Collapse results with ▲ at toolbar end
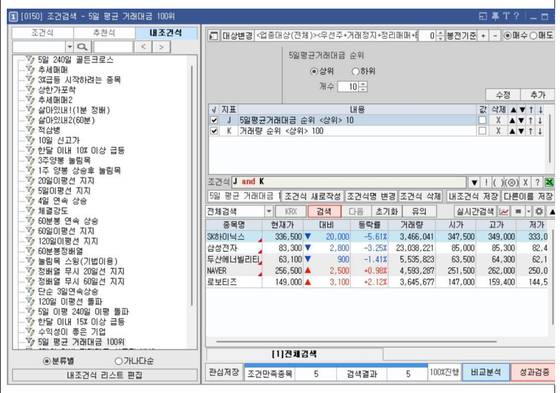Image resolution: width=560 pixels, height=393 pixels. coord(552,212)
